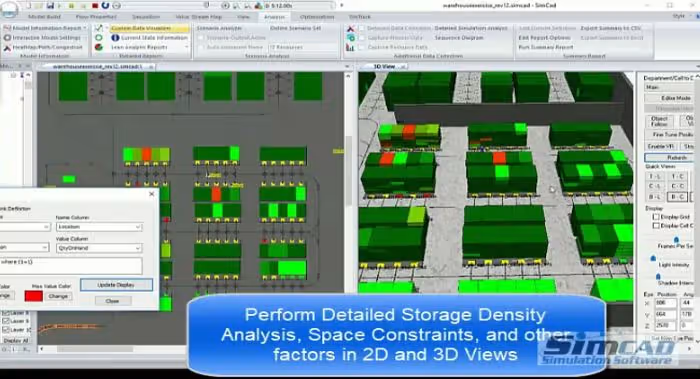Viewport: 700px width, 379px height.
Task: Click the red Max Value Color swatch
Action: tap(33, 296)
